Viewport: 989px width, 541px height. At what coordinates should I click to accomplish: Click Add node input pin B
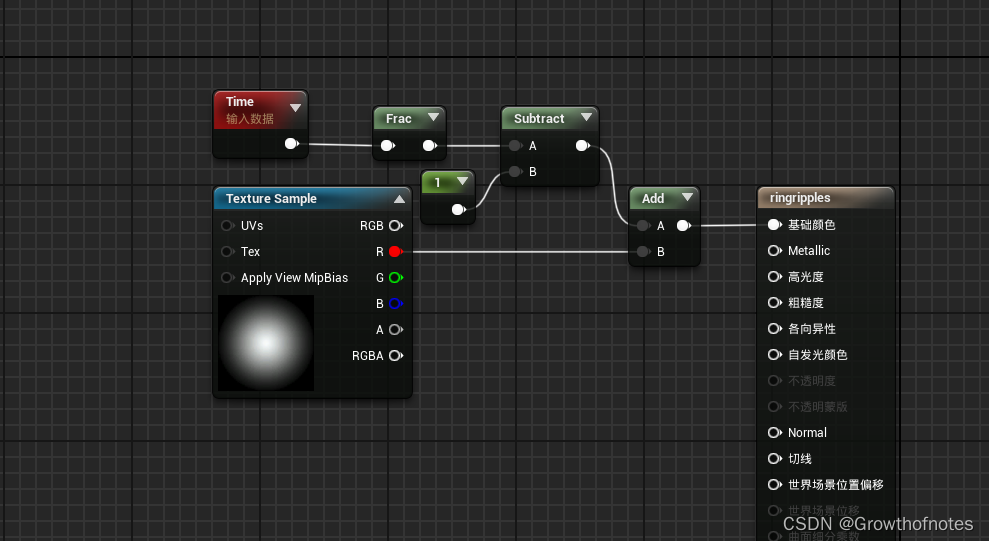pyautogui.click(x=643, y=252)
